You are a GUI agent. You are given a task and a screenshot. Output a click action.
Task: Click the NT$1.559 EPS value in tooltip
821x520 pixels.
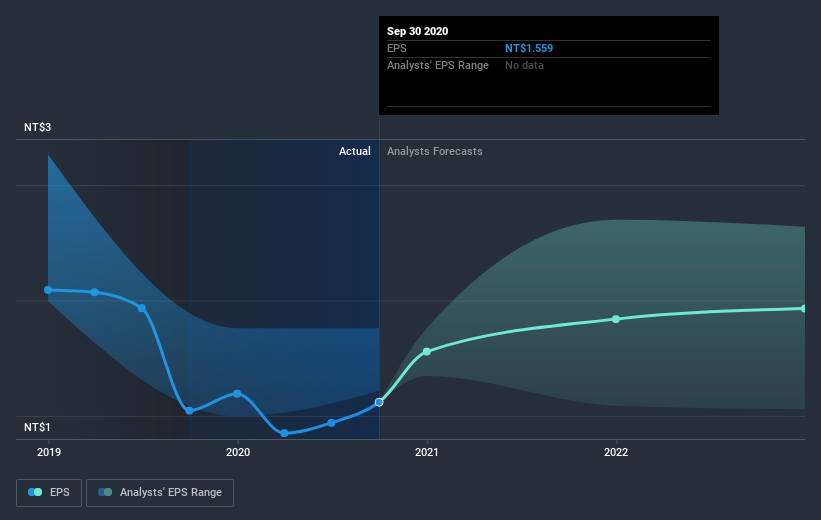click(x=529, y=48)
